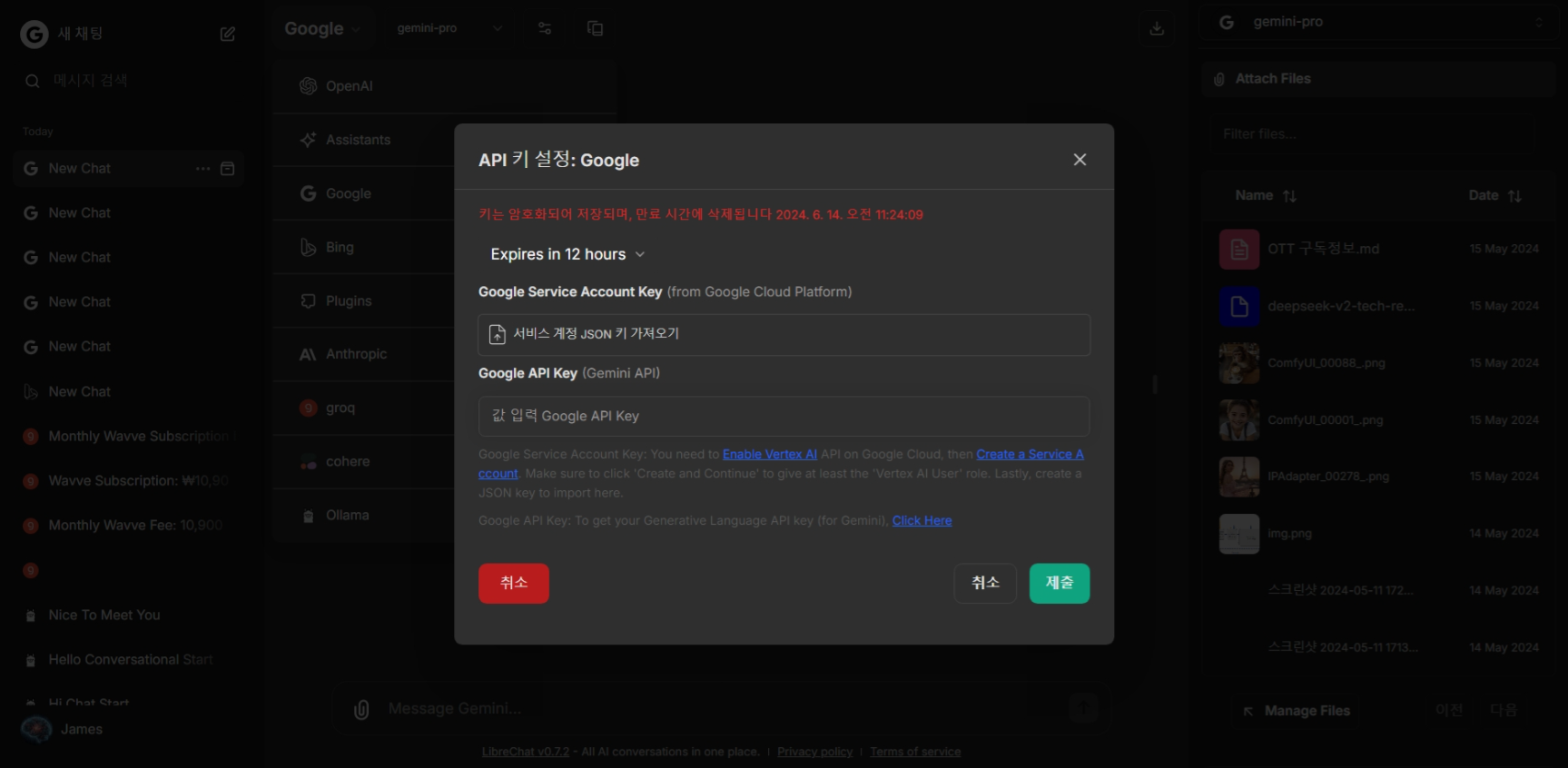Open the Google endpoint dropdown

tap(322, 29)
